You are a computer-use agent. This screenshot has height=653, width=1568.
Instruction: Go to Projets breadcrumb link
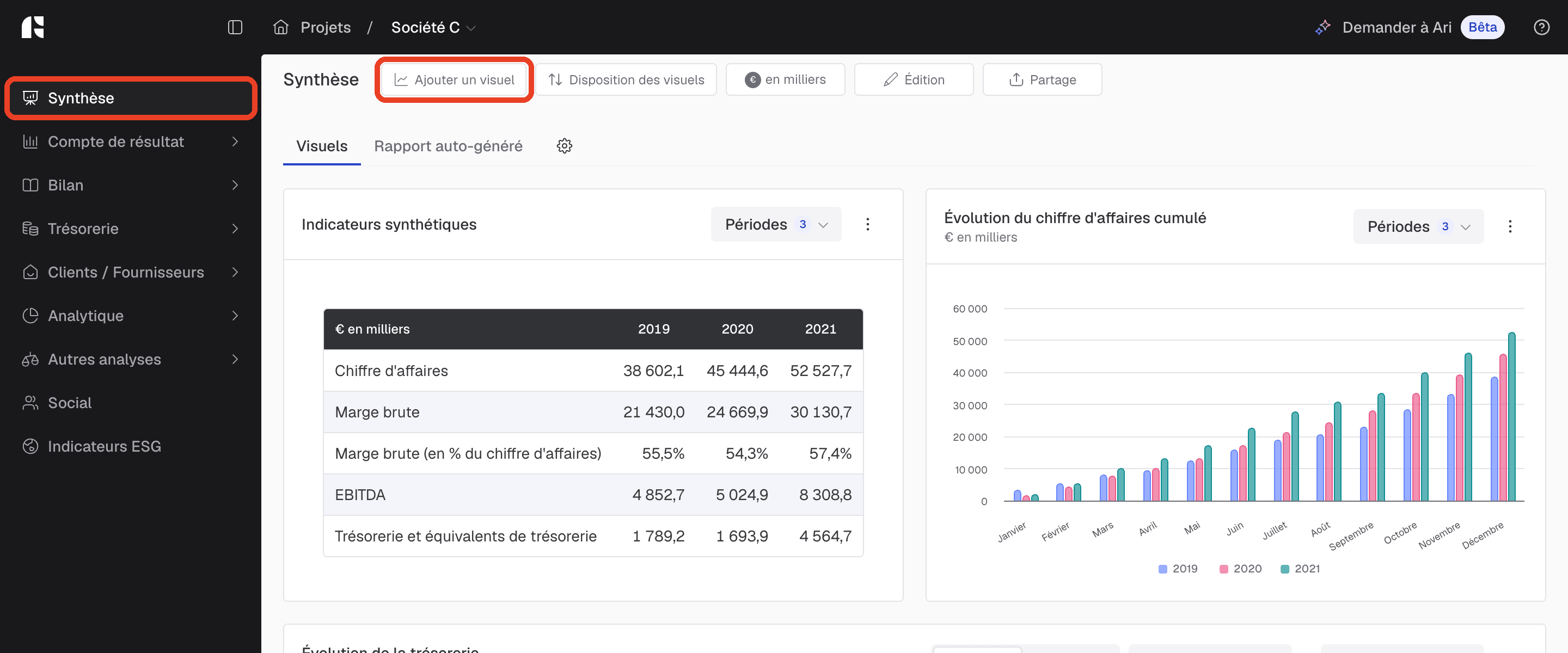point(326,27)
